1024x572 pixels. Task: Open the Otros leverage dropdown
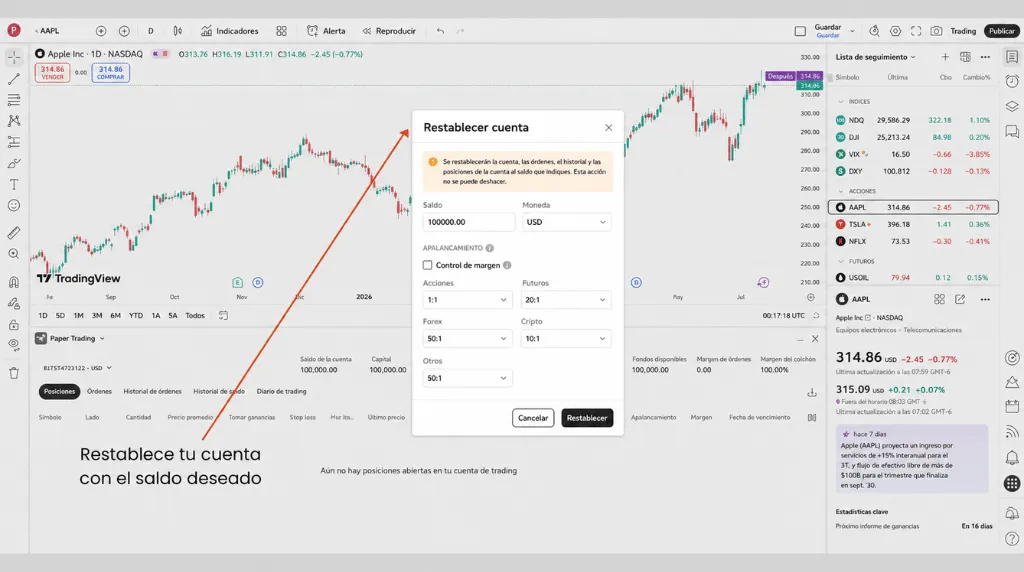coord(467,378)
